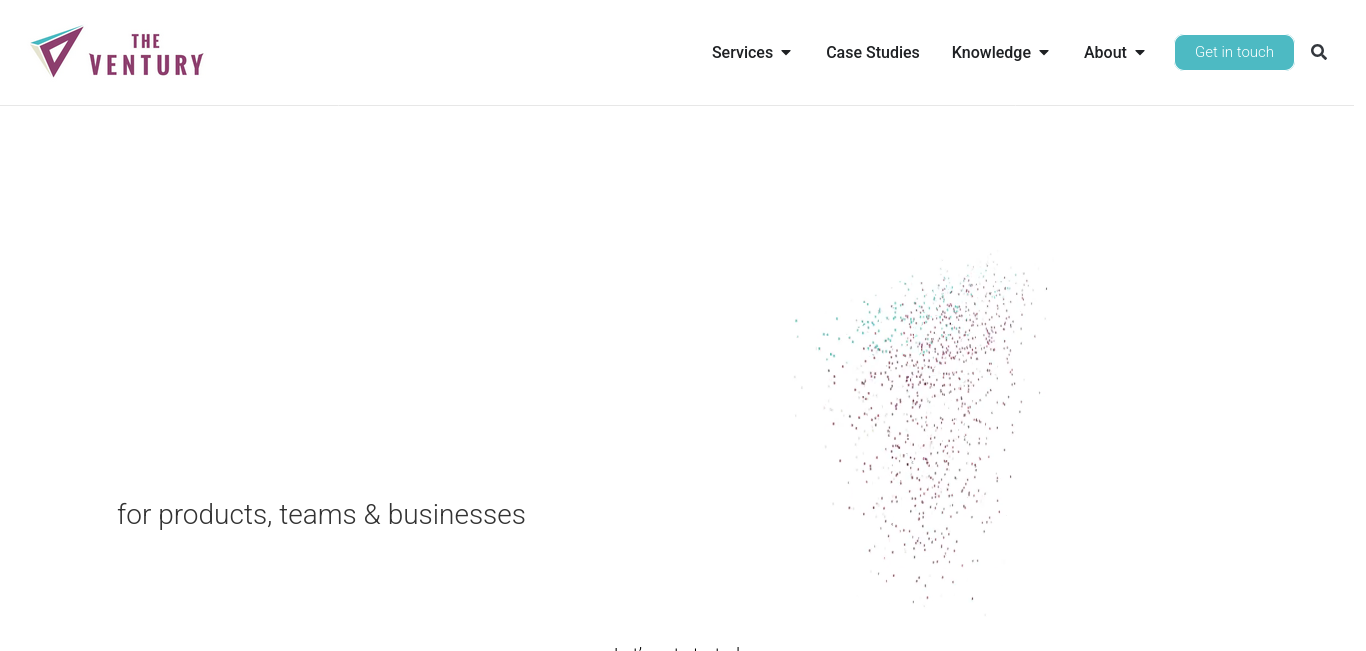Go to Case Studies page
1366x651 pixels.
[872, 53]
